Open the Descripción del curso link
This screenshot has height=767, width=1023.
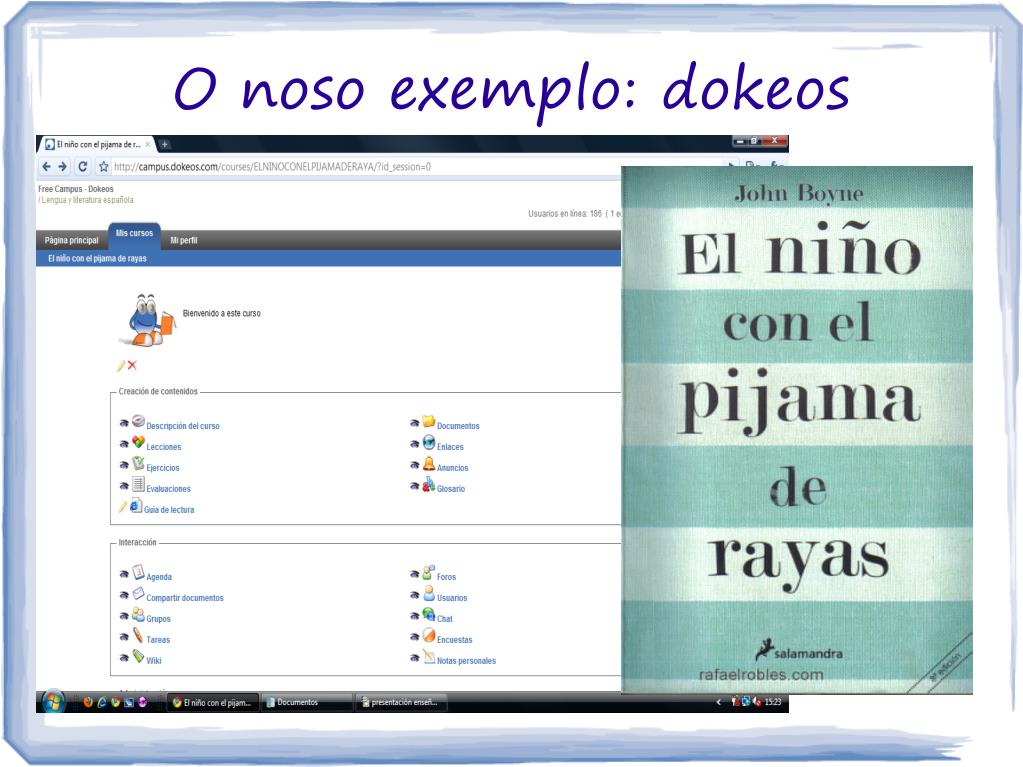pyautogui.click(x=183, y=426)
